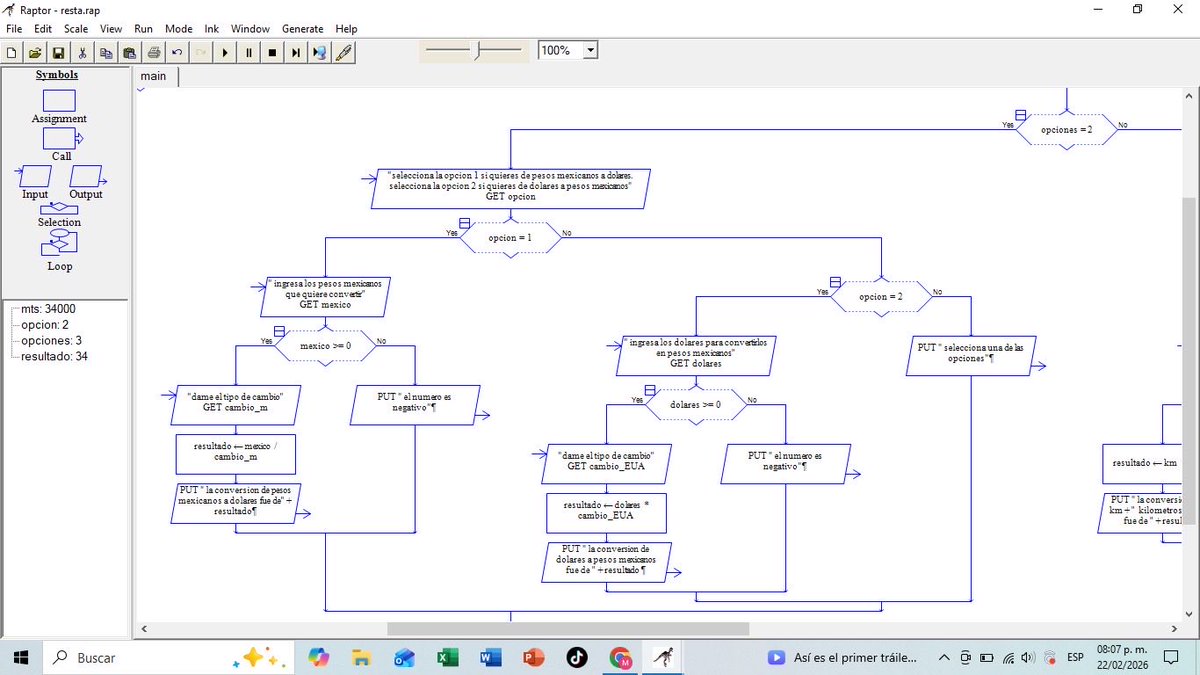Click the test against server icon

320,52
